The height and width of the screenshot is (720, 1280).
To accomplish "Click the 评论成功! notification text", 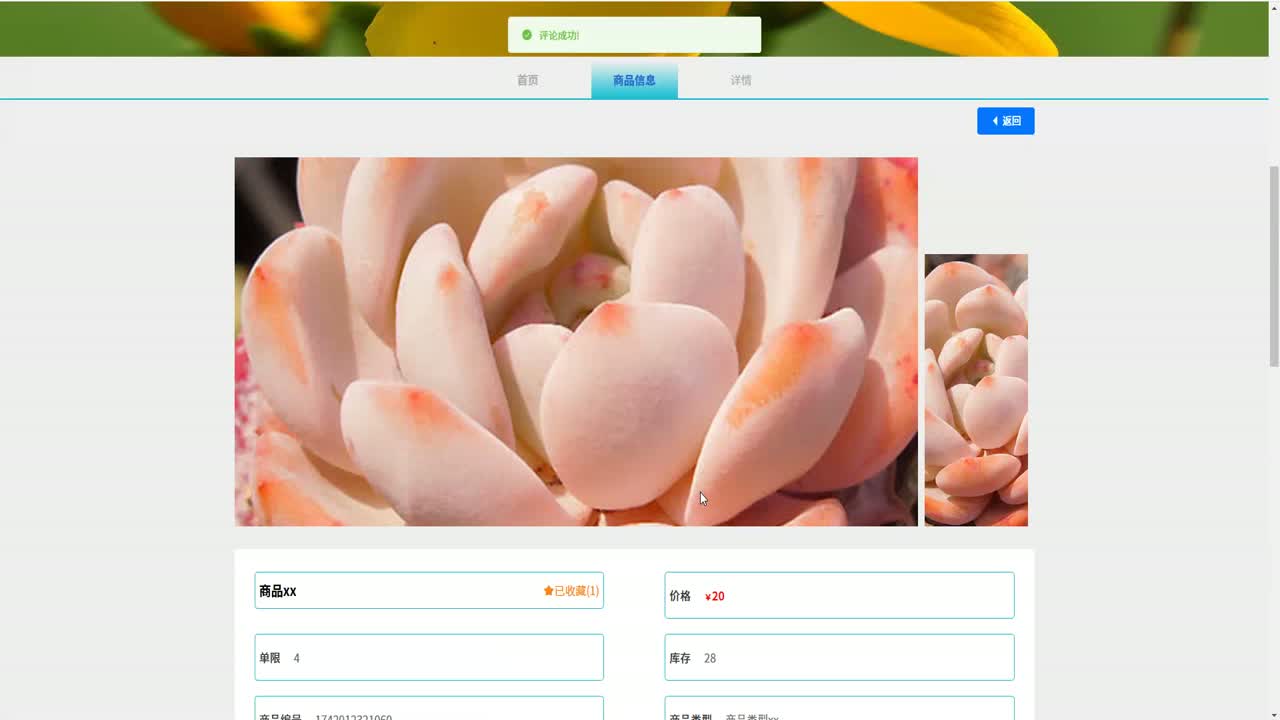I will click(559, 35).
